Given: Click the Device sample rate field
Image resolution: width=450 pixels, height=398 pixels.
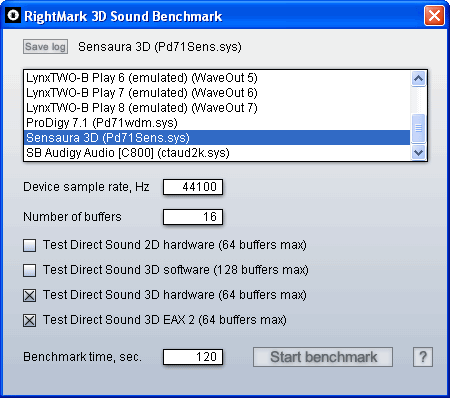Looking at the screenshot, I should tap(193, 187).
